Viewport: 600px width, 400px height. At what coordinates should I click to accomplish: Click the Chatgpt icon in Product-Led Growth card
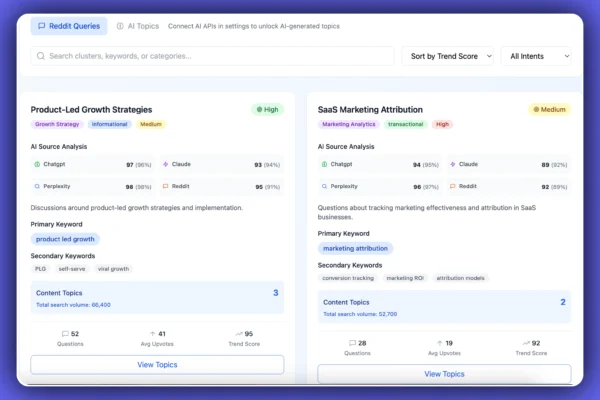37,163
